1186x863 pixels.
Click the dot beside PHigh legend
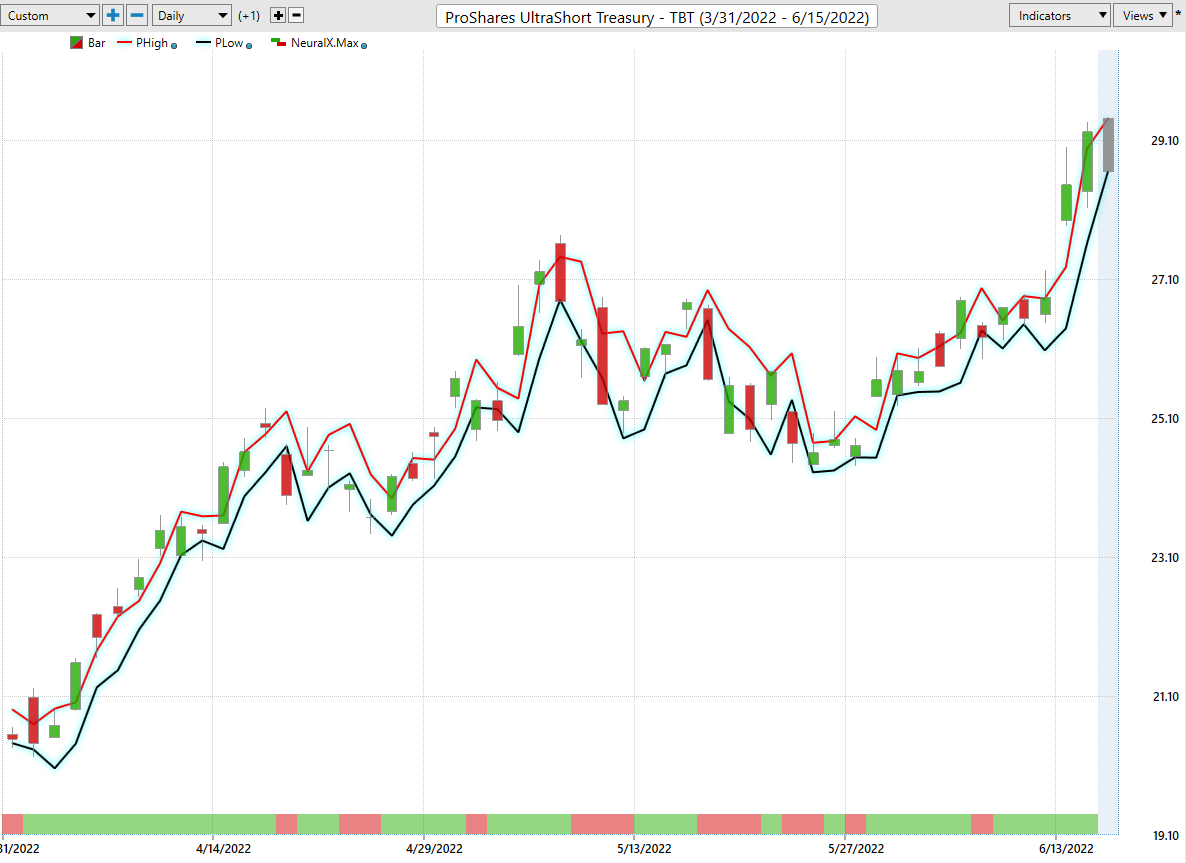point(174,46)
